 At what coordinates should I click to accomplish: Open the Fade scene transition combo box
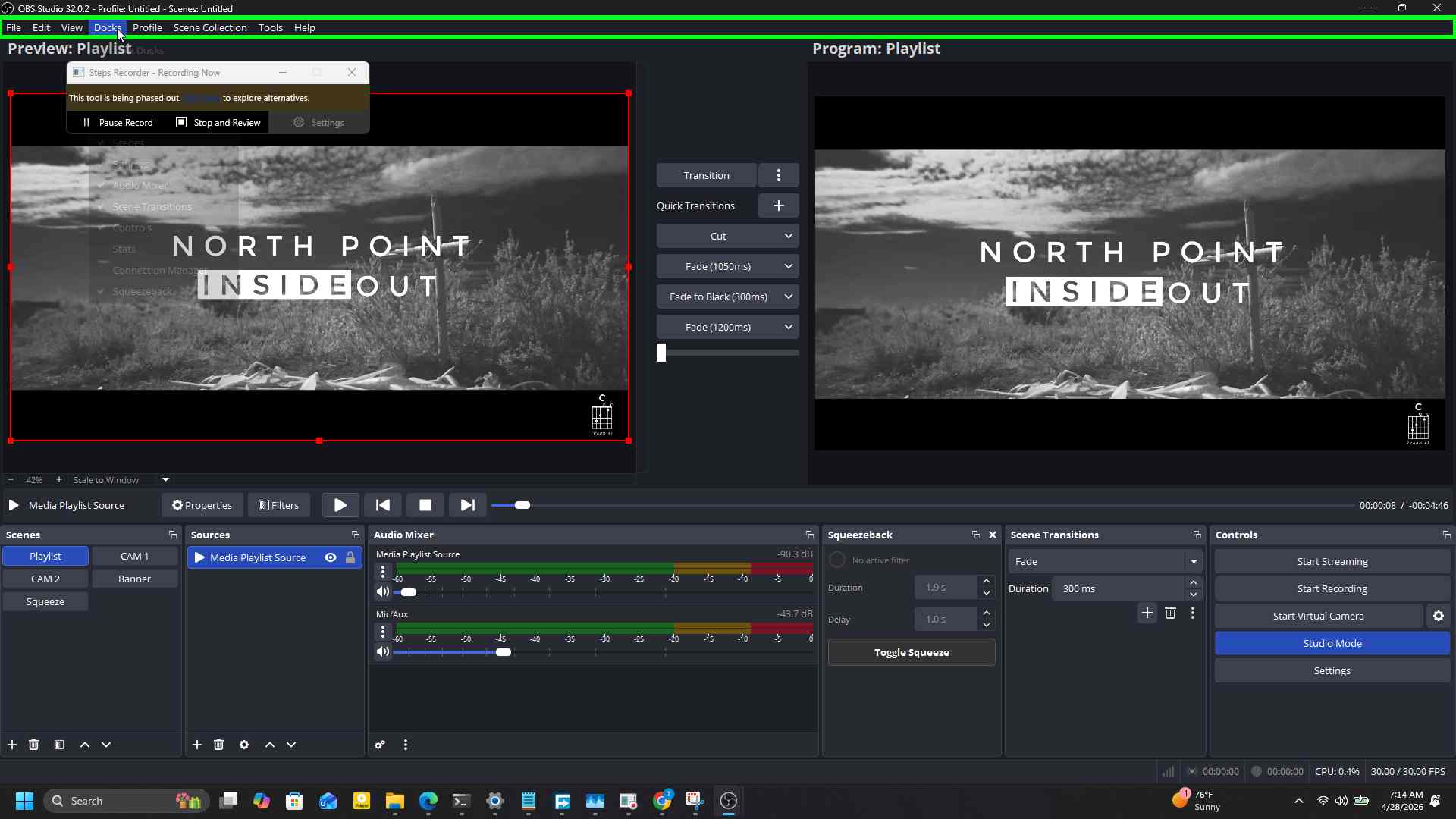pyautogui.click(x=1105, y=561)
